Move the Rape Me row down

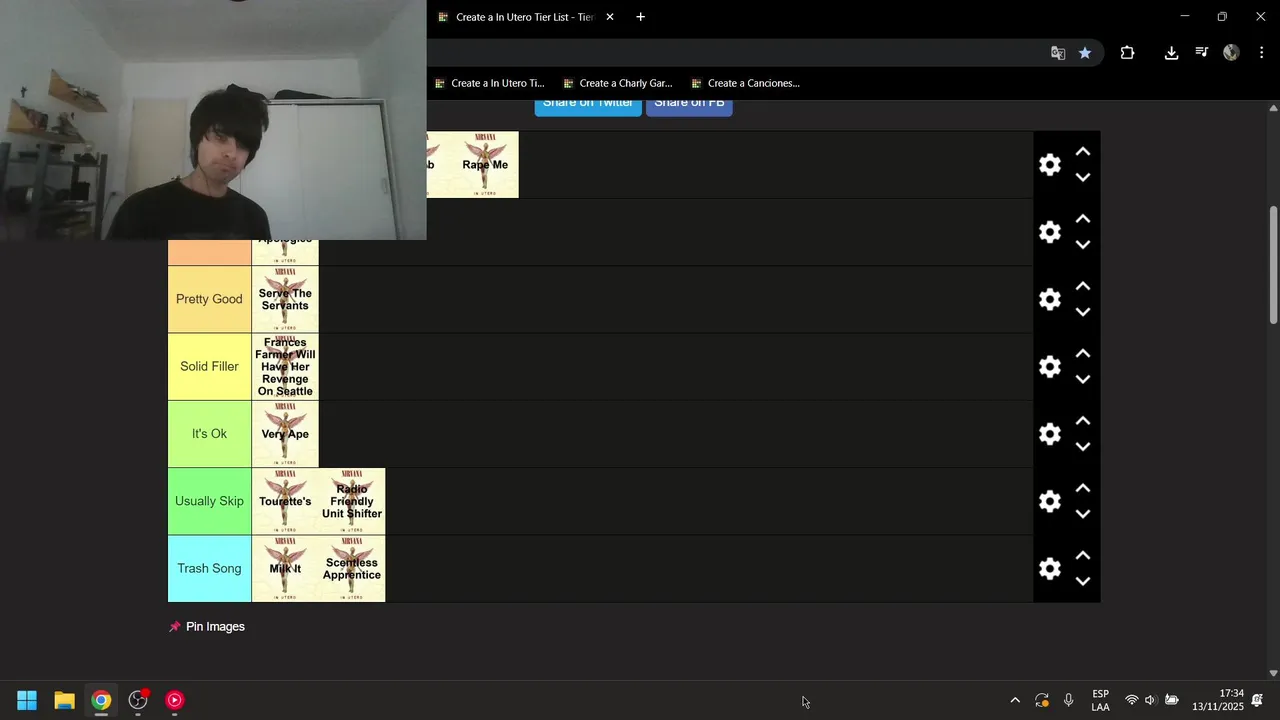pyautogui.click(x=1082, y=177)
